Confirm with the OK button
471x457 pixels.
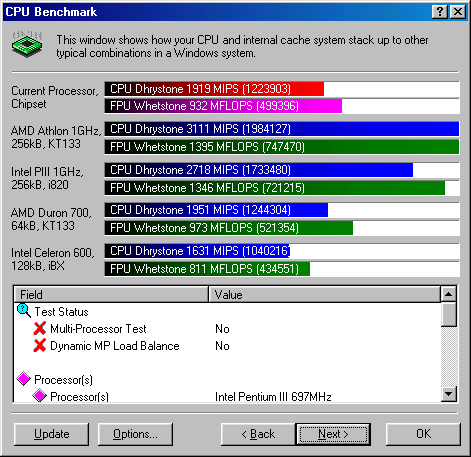click(423, 434)
